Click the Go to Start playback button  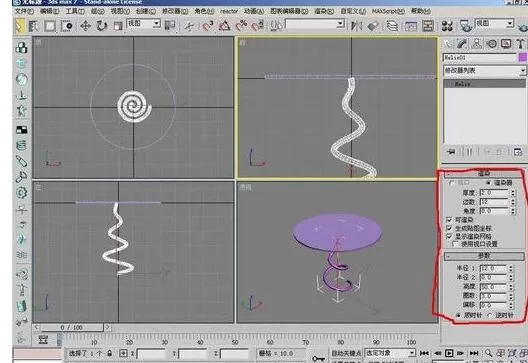(424, 353)
